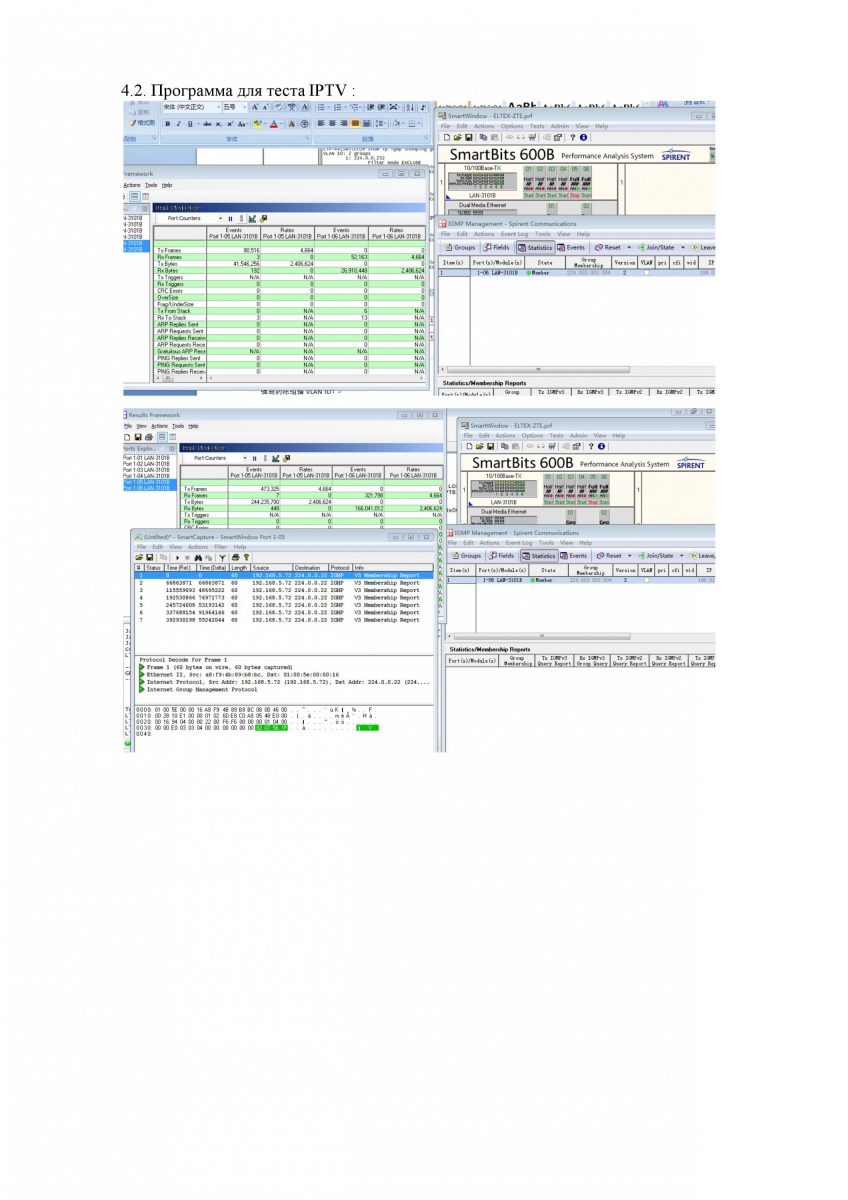Screen dimensions: 848x1200
Task: Click the Bold icon in the Word ribbon
Action: (x=168, y=124)
